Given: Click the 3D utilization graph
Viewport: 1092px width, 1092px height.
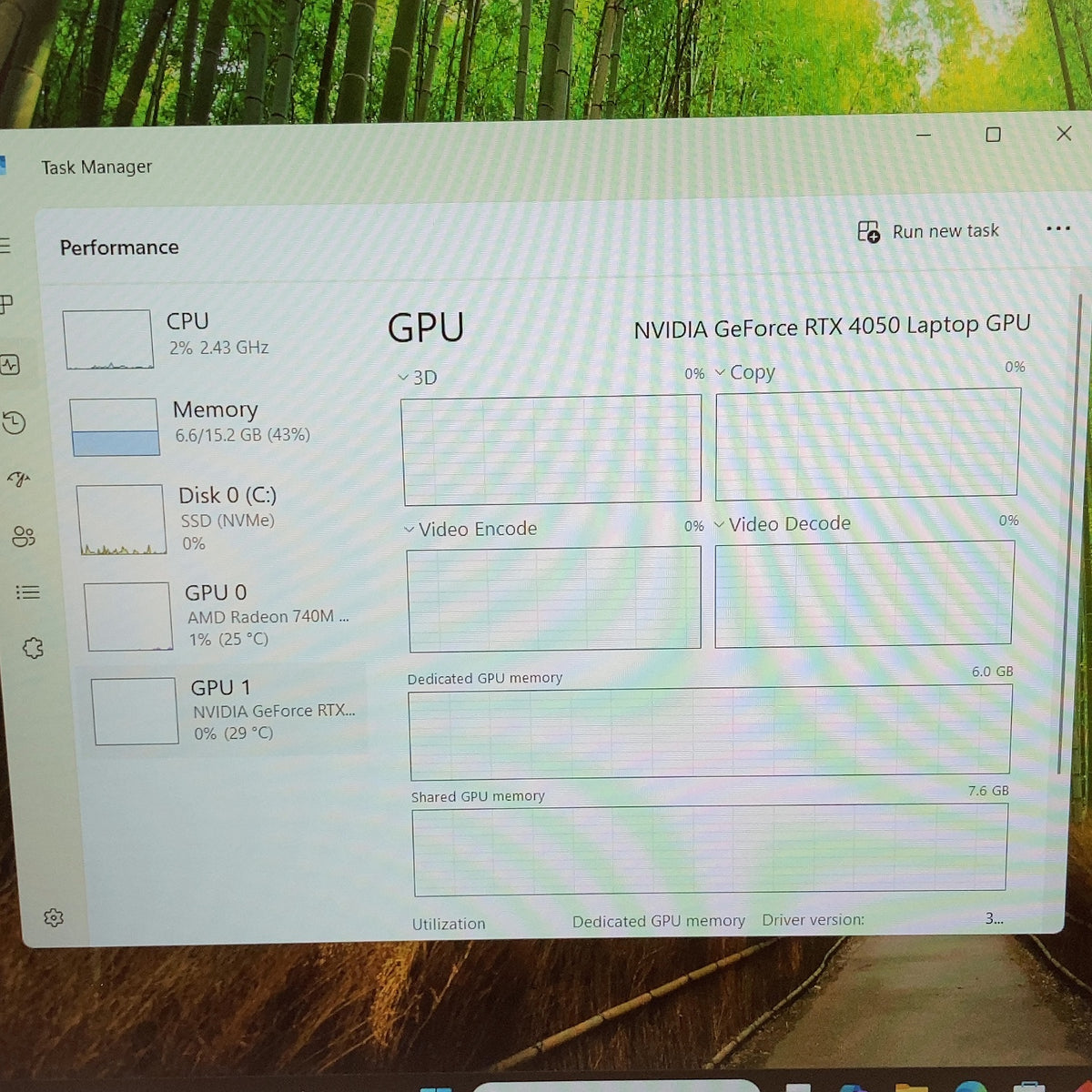Looking at the screenshot, I should point(551,450).
